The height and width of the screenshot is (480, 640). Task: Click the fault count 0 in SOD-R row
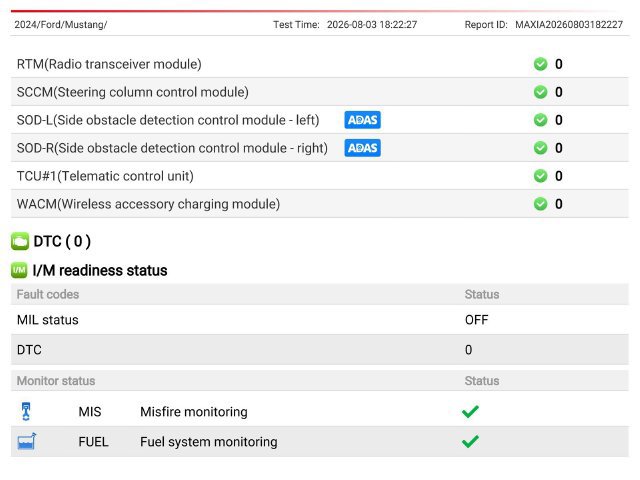(559, 148)
